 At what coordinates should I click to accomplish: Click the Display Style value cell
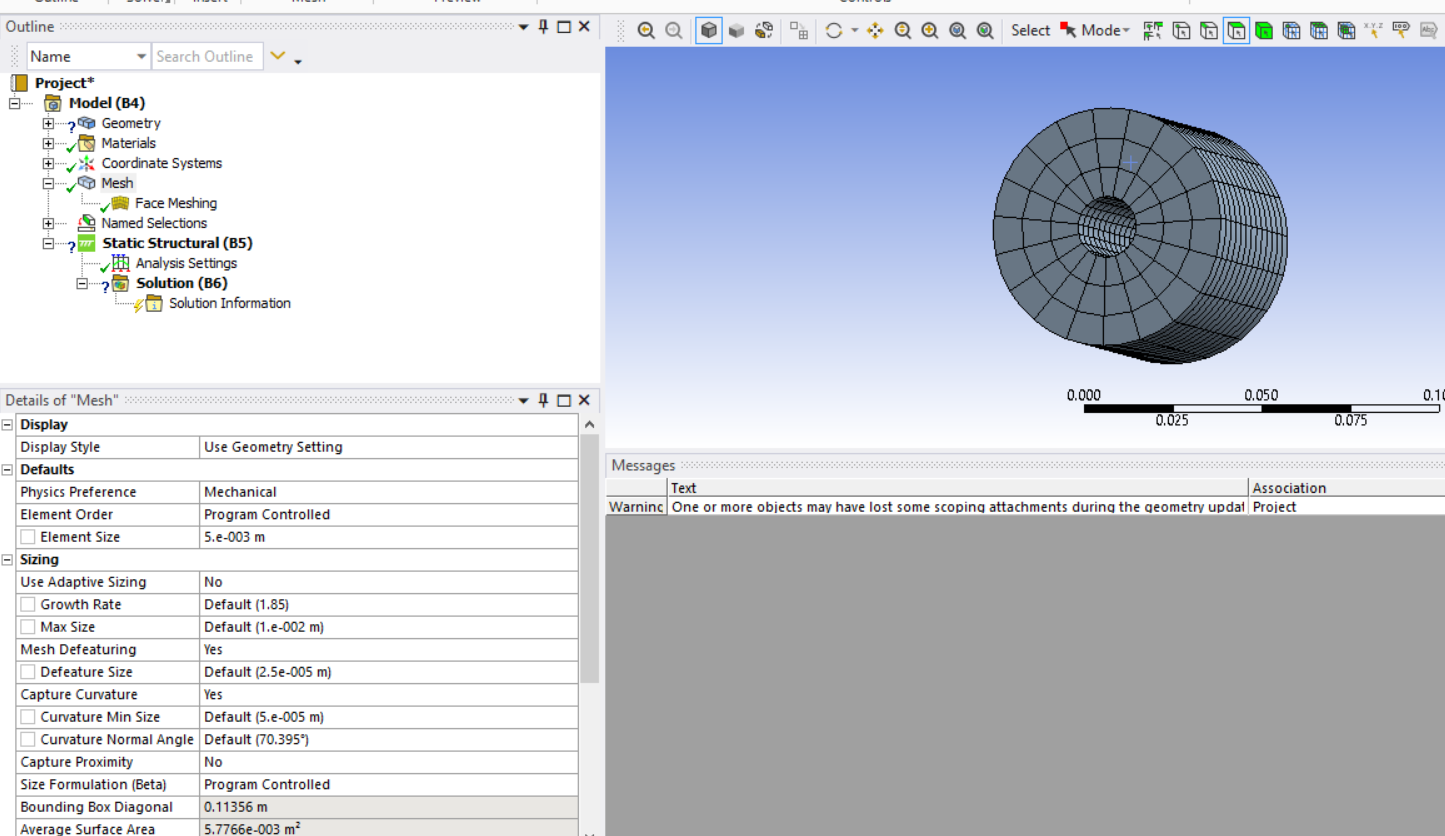click(x=389, y=447)
